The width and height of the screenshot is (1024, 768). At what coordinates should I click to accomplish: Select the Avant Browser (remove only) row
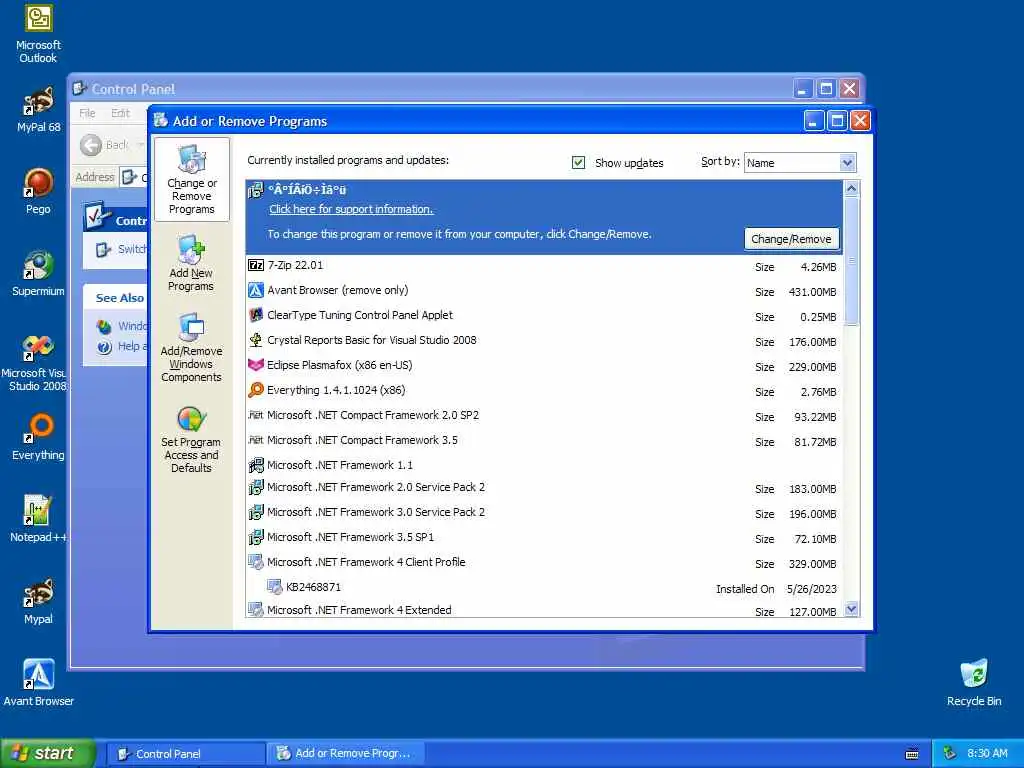[x=544, y=291]
